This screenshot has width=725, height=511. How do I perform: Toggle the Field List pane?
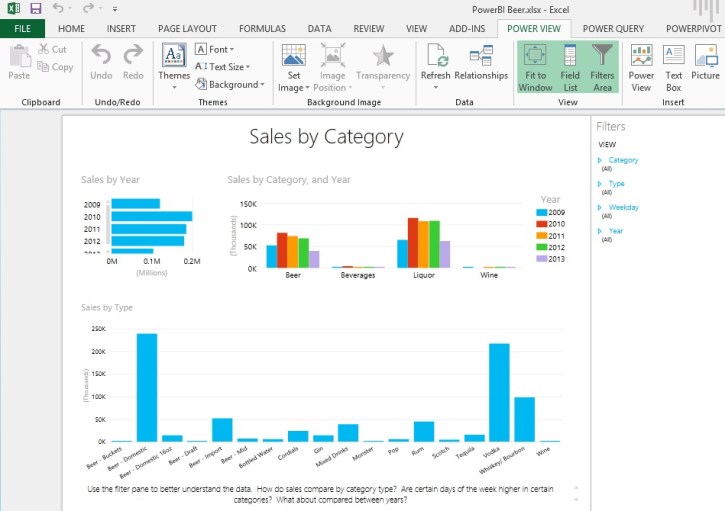click(x=569, y=67)
